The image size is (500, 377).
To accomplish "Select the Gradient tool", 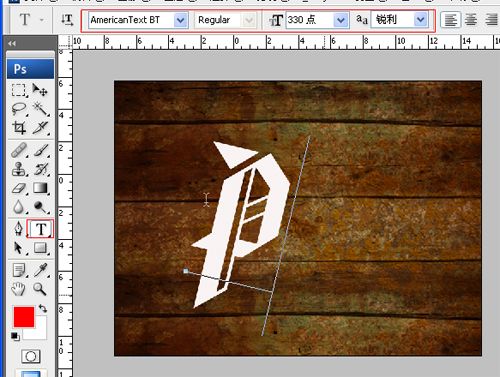I will (41, 188).
